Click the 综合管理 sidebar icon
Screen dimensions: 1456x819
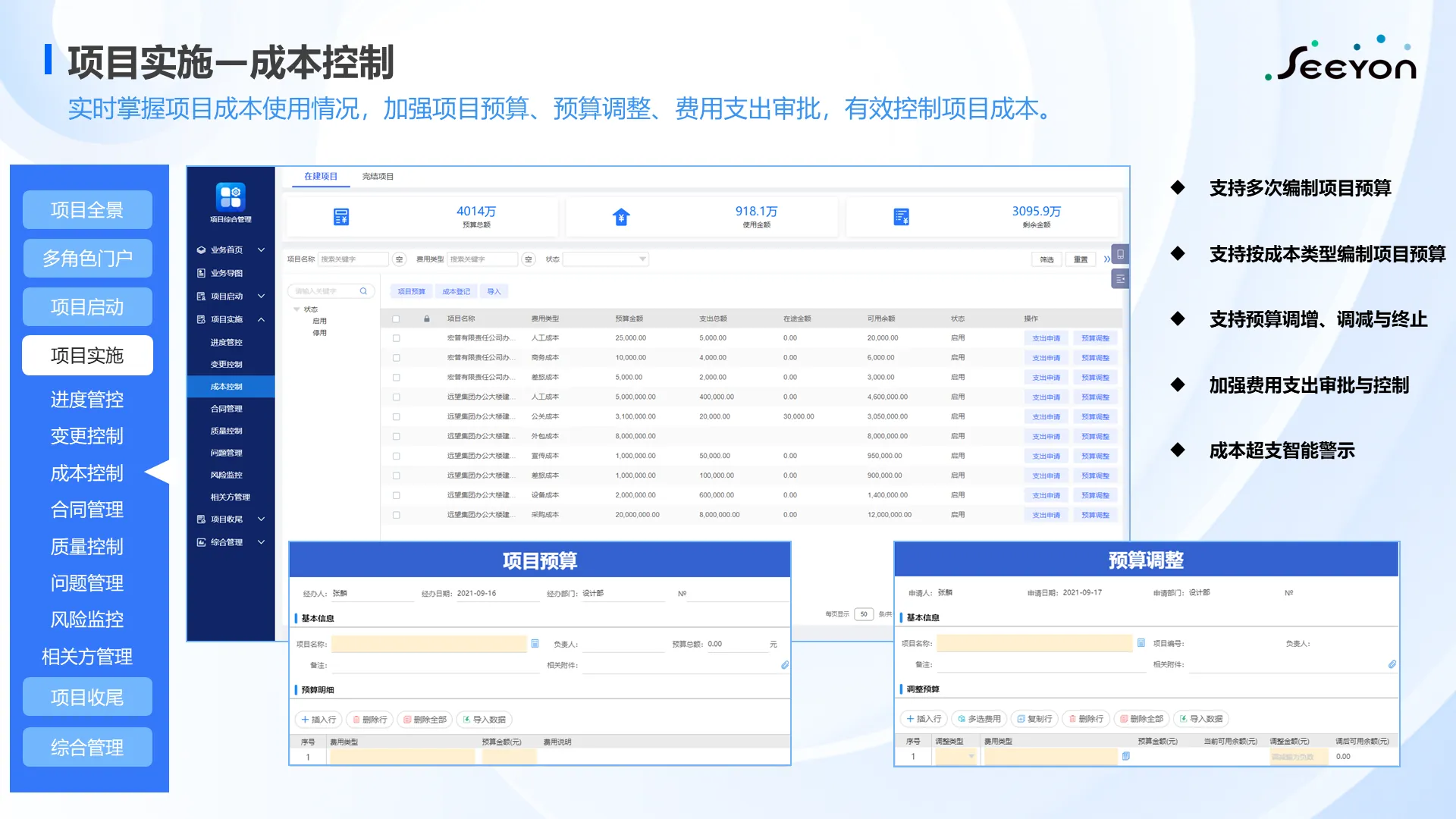201,542
